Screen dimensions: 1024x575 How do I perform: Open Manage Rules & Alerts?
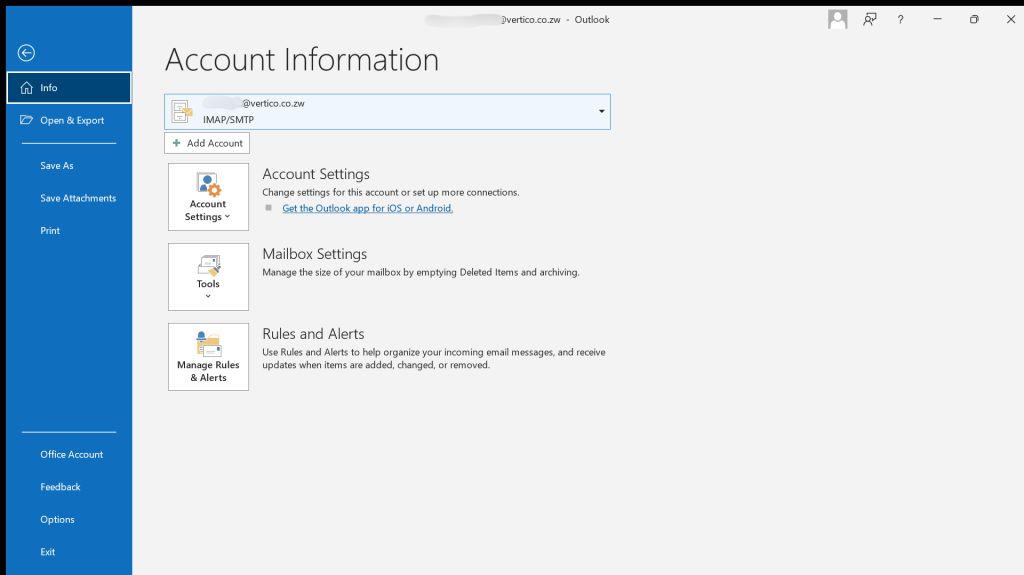[208, 356]
